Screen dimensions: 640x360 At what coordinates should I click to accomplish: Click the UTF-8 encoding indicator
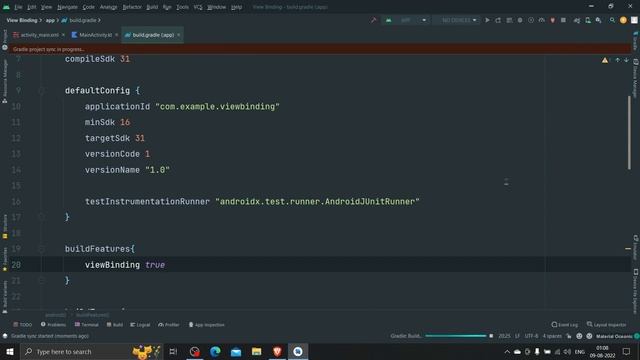tap(531, 336)
